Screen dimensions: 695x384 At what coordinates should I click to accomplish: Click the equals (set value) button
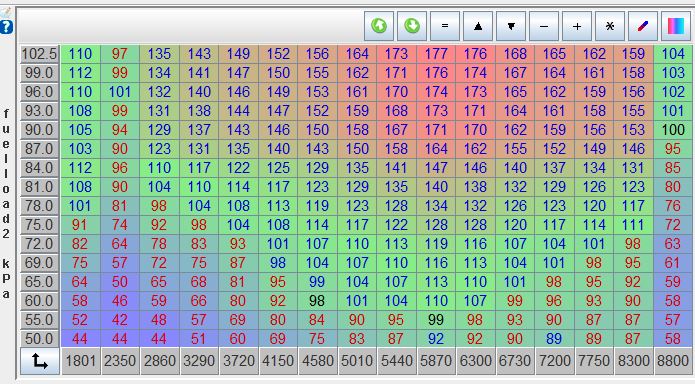pos(445,26)
